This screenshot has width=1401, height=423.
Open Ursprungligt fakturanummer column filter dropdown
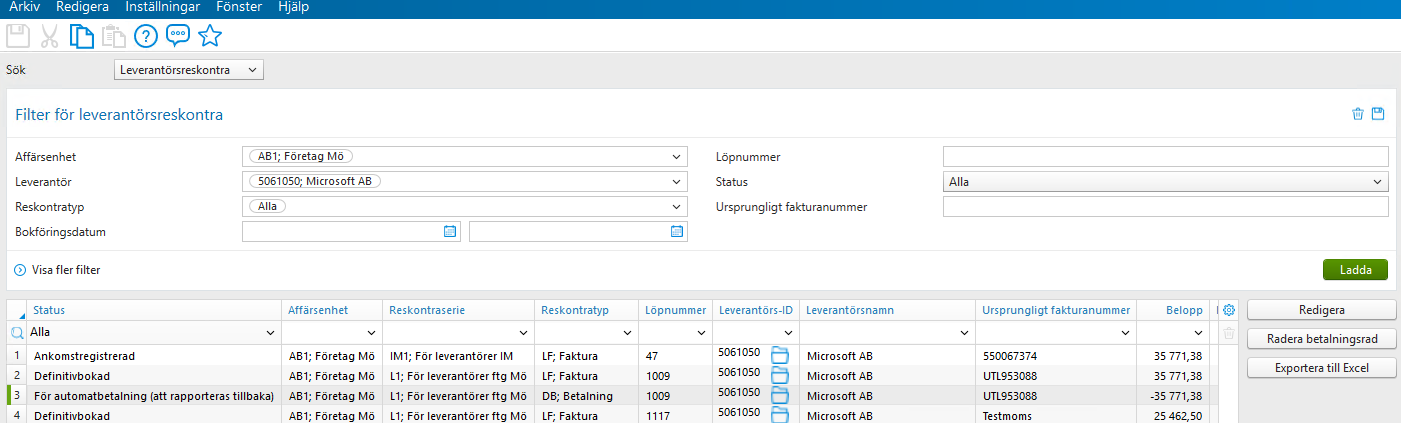point(1127,332)
